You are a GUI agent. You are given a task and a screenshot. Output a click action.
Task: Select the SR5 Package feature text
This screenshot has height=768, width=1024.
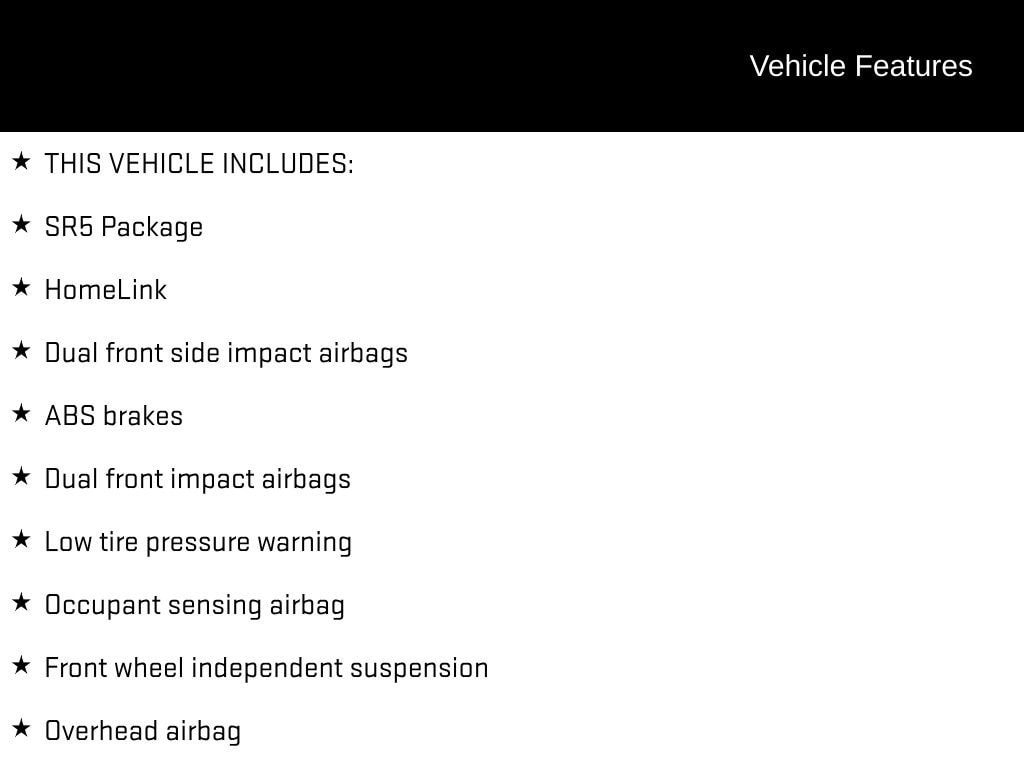124,227
